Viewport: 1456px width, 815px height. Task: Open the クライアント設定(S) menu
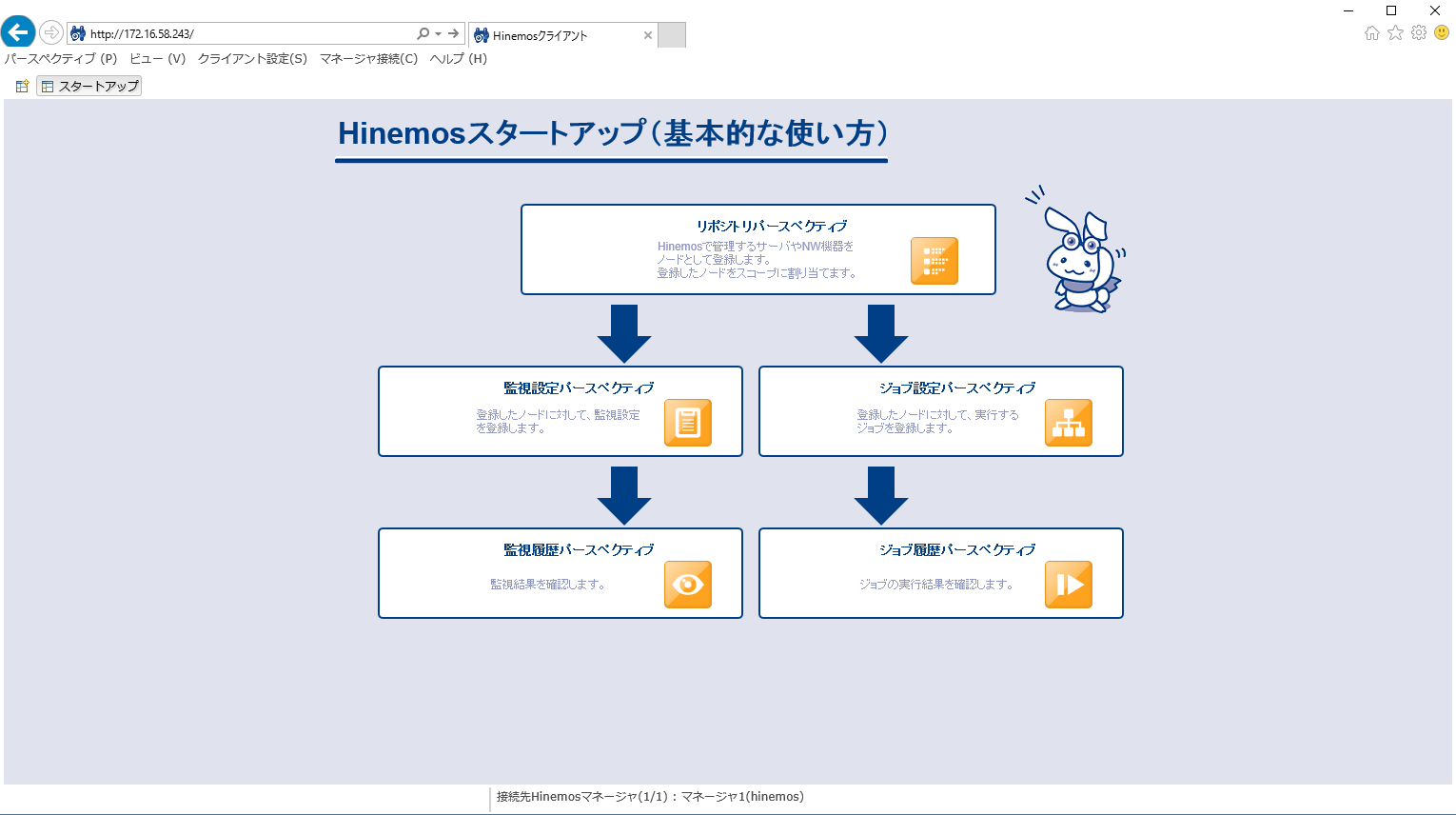252,59
